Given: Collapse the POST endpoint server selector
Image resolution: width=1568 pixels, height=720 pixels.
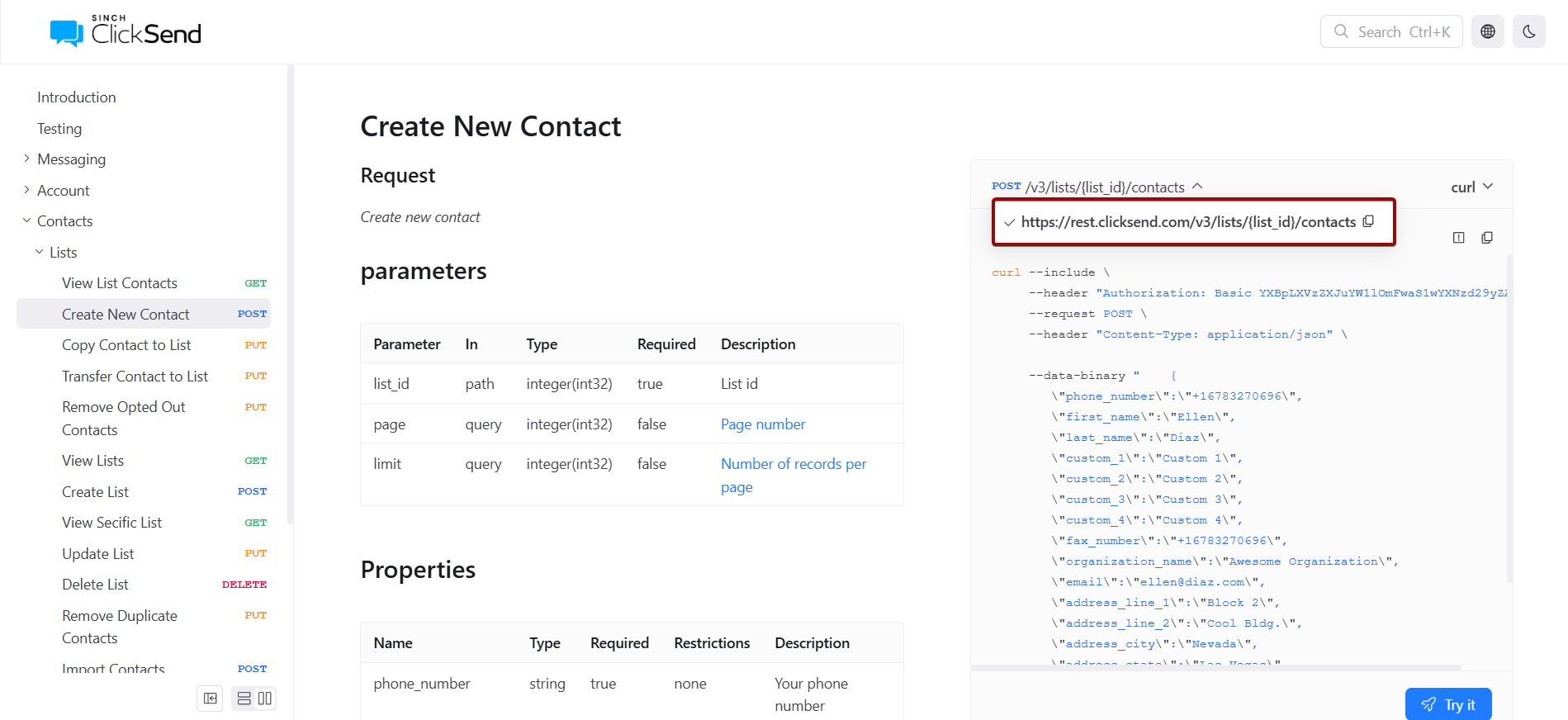Looking at the screenshot, I should click(1197, 187).
